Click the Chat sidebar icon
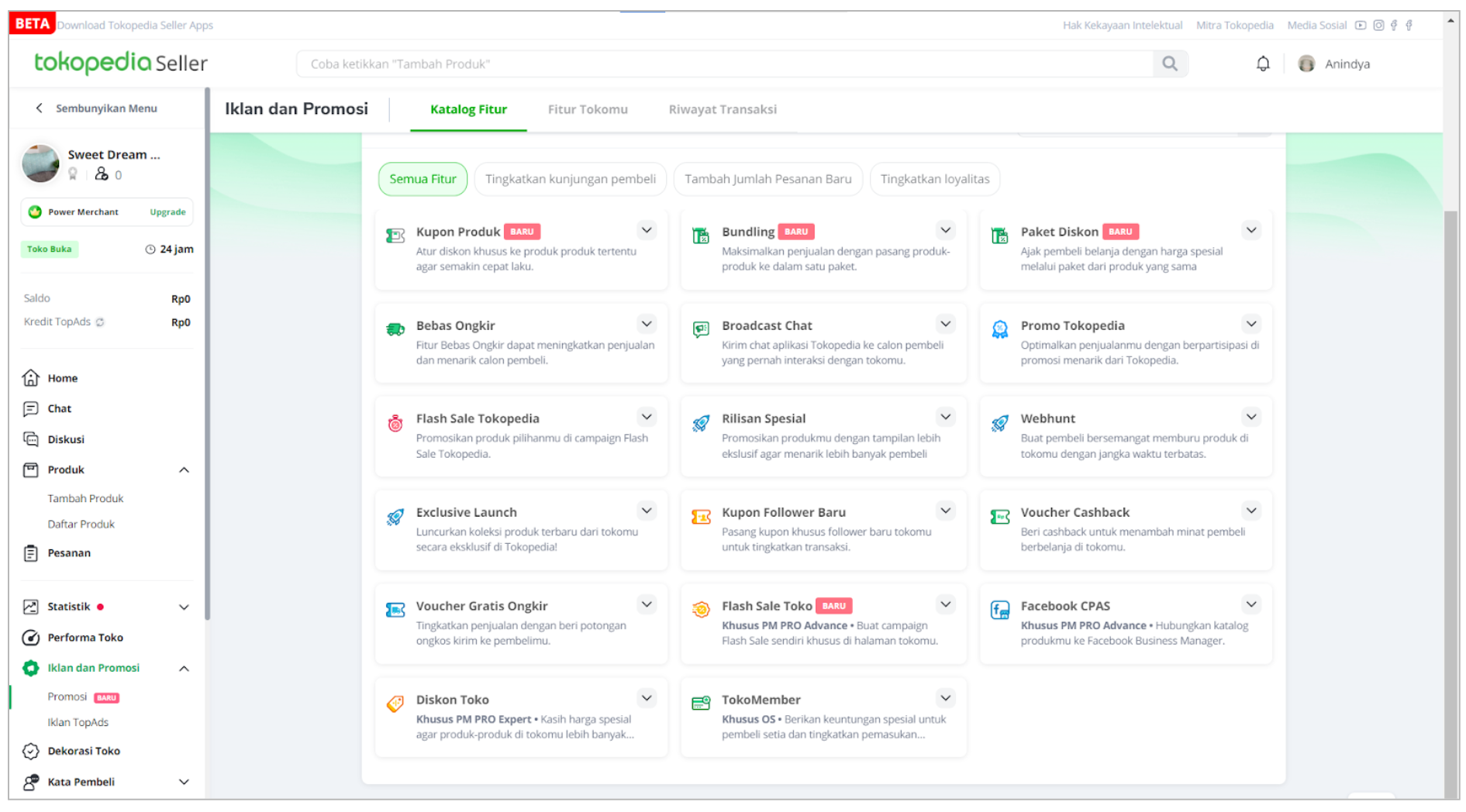 (30, 408)
